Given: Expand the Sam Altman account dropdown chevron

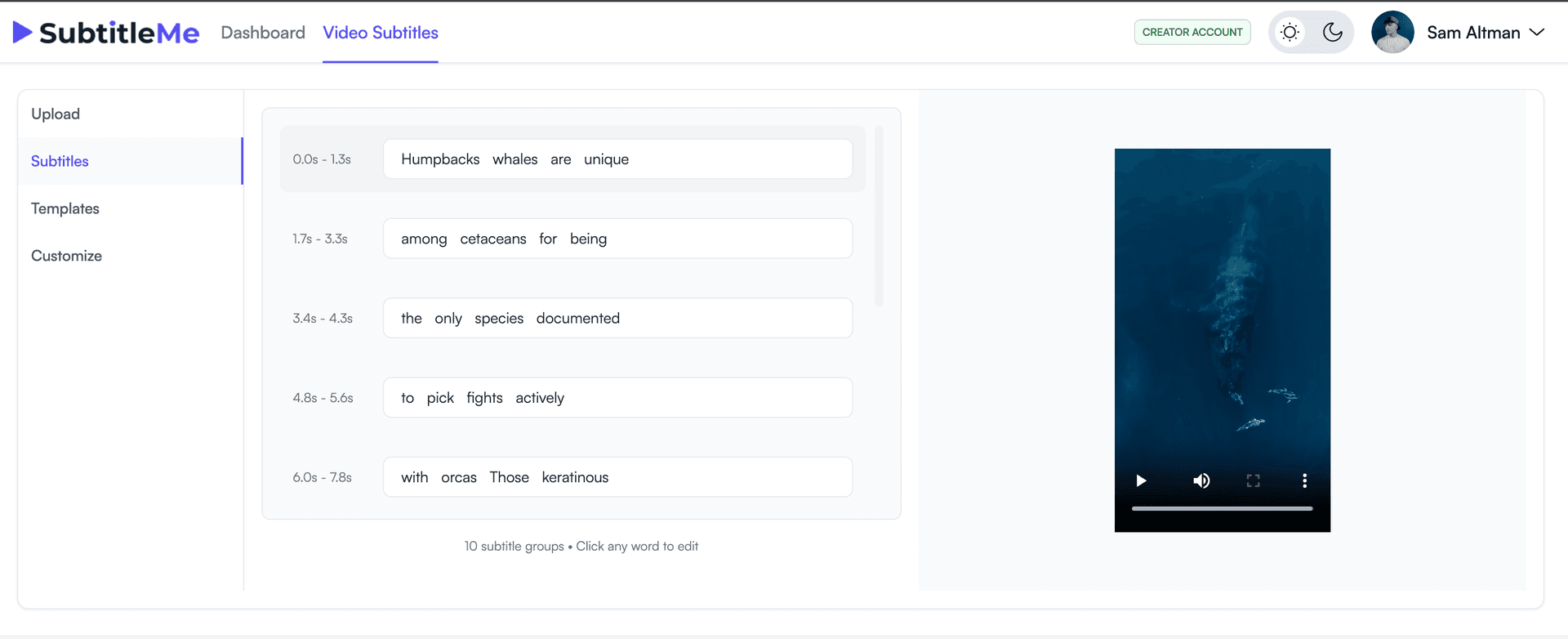Looking at the screenshot, I should (x=1537, y=33).
